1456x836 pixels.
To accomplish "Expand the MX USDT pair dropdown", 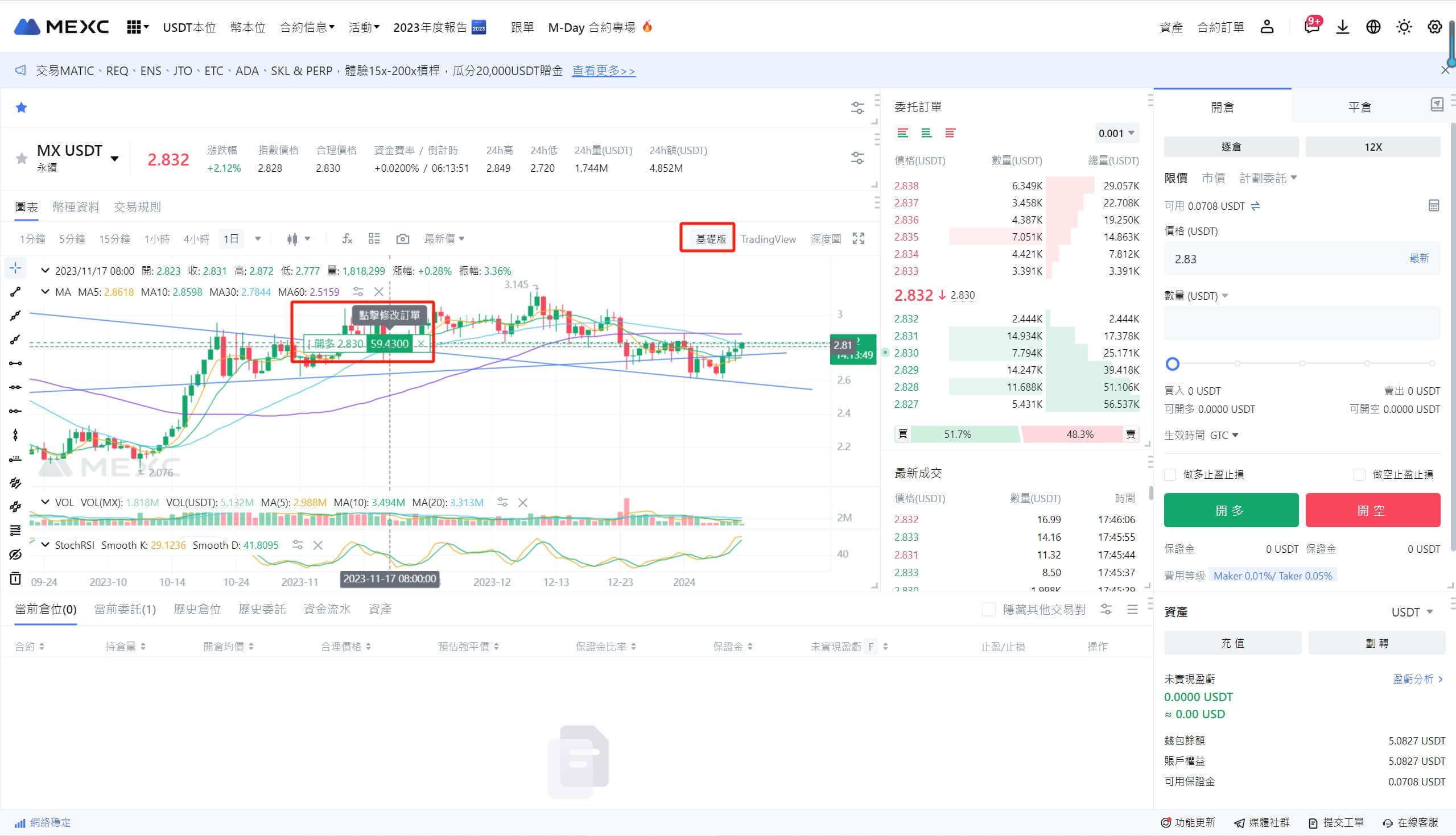I will [x=115, y=159].
